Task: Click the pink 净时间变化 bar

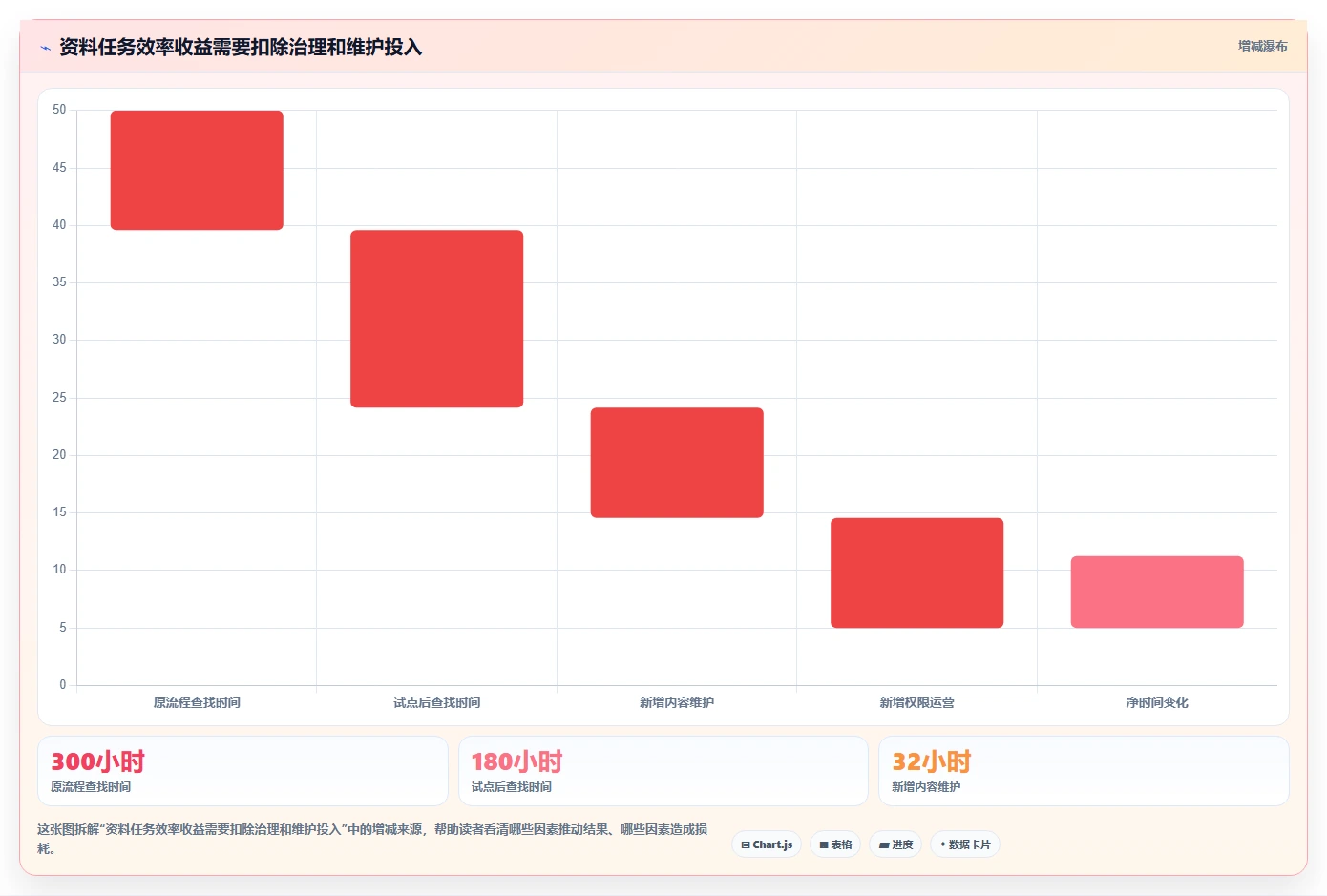Action: [1157, 592]
